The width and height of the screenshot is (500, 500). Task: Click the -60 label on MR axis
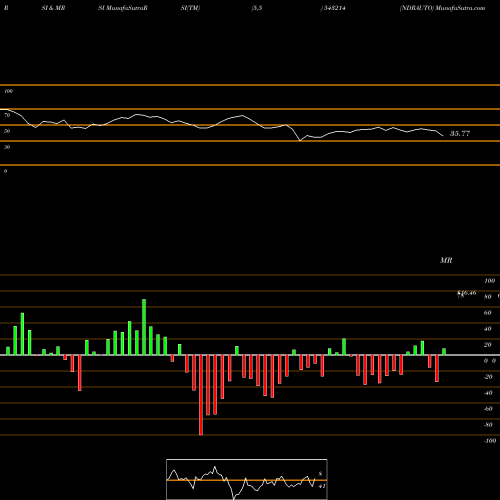488,409
